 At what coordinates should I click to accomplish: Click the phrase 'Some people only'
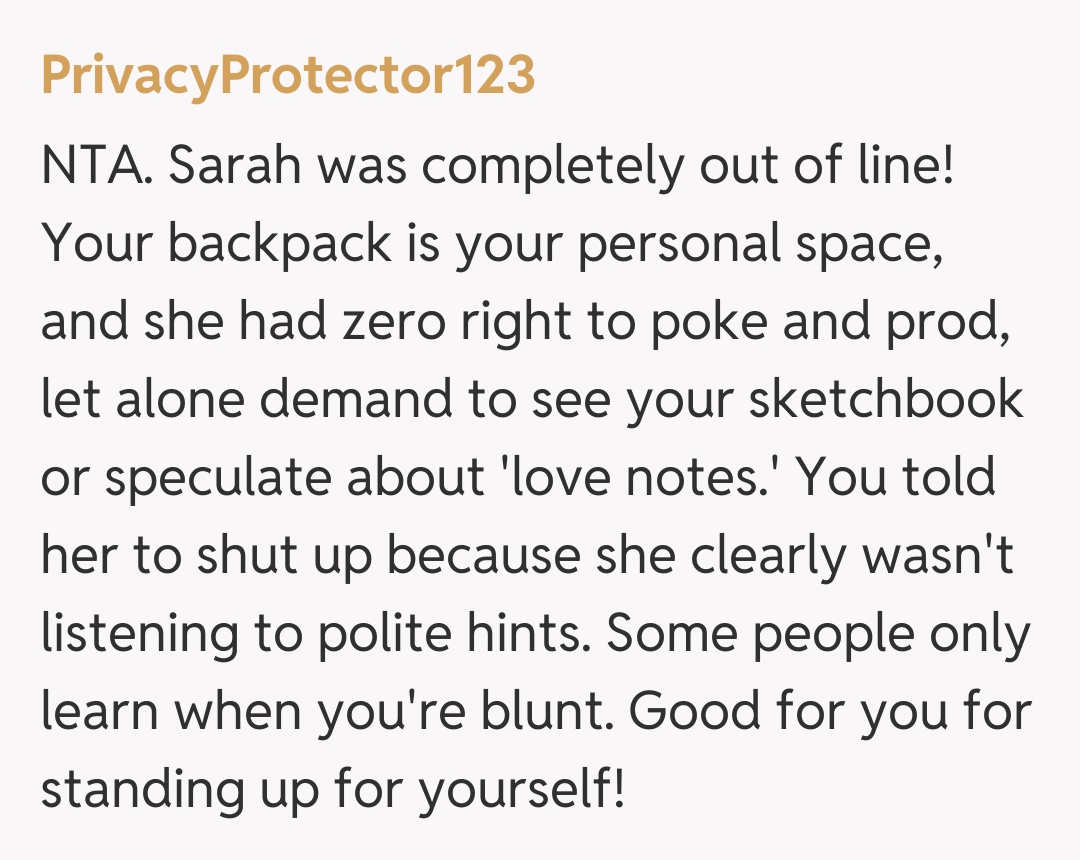click(817, 634)
